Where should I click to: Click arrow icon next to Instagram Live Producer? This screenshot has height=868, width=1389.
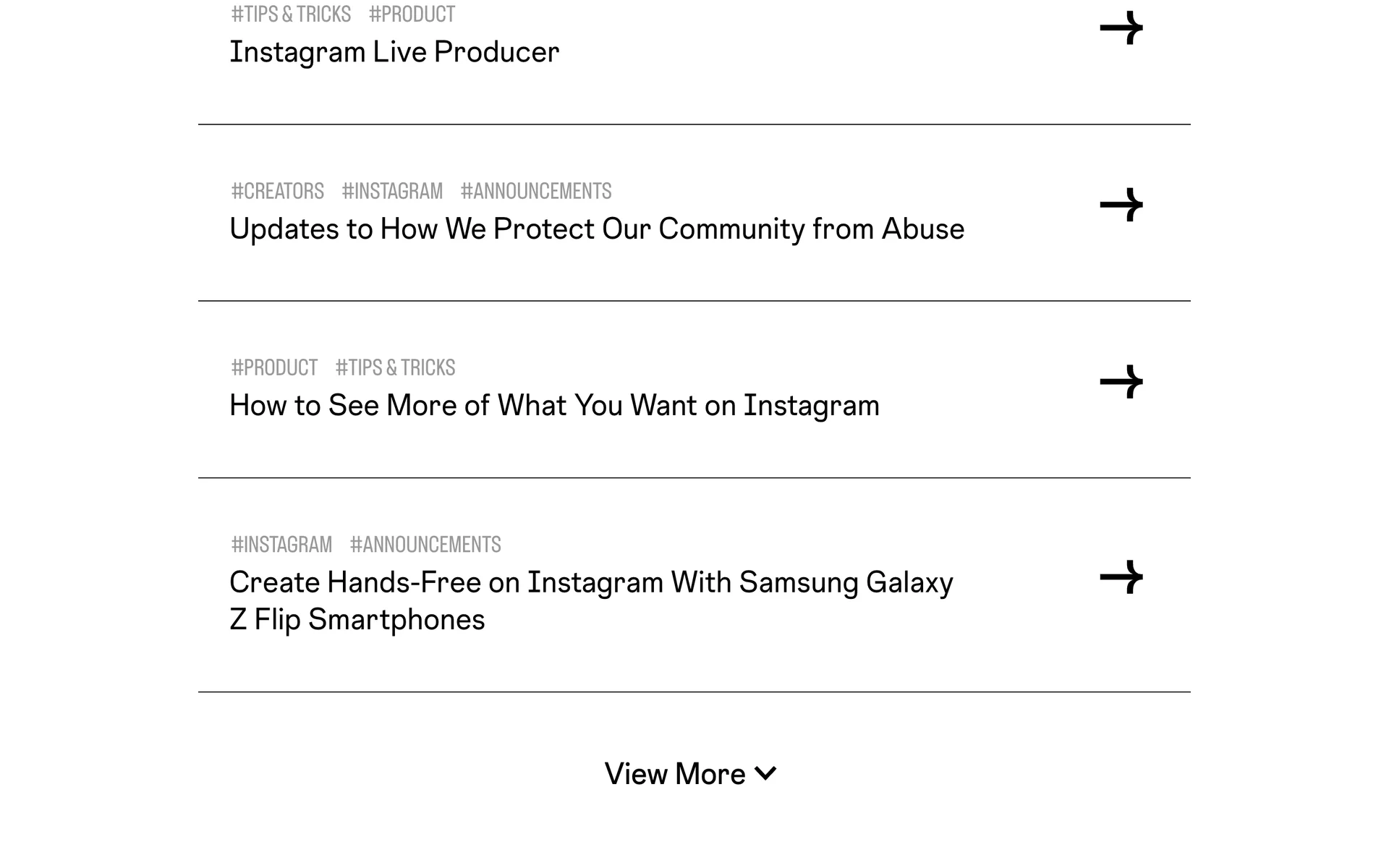pos(1121,28)
